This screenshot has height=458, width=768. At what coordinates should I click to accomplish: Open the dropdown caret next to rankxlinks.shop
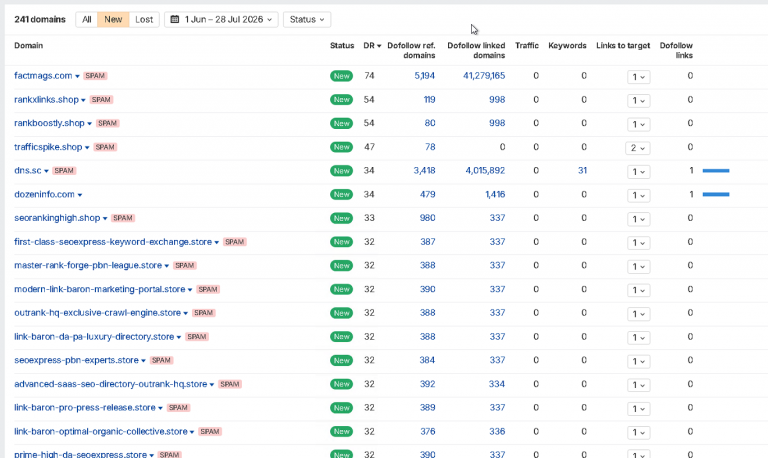pos(83,100)
